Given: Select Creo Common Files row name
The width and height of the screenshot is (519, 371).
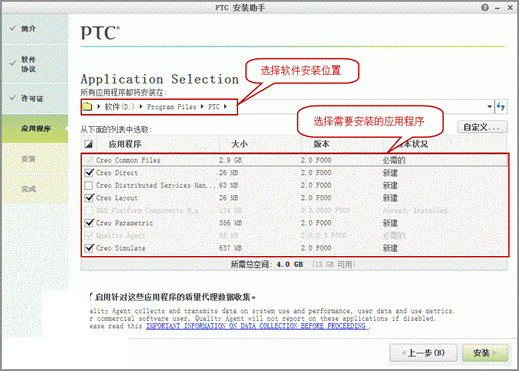Looking at the screenshot, I should click(128, 160).
